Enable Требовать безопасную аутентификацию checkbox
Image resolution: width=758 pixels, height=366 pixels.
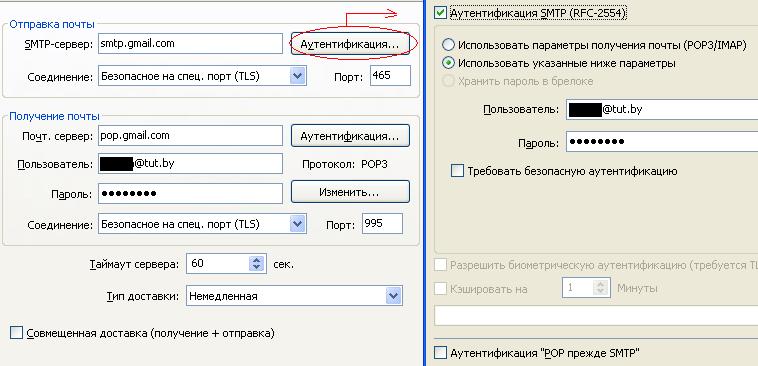tap(457, 171)
